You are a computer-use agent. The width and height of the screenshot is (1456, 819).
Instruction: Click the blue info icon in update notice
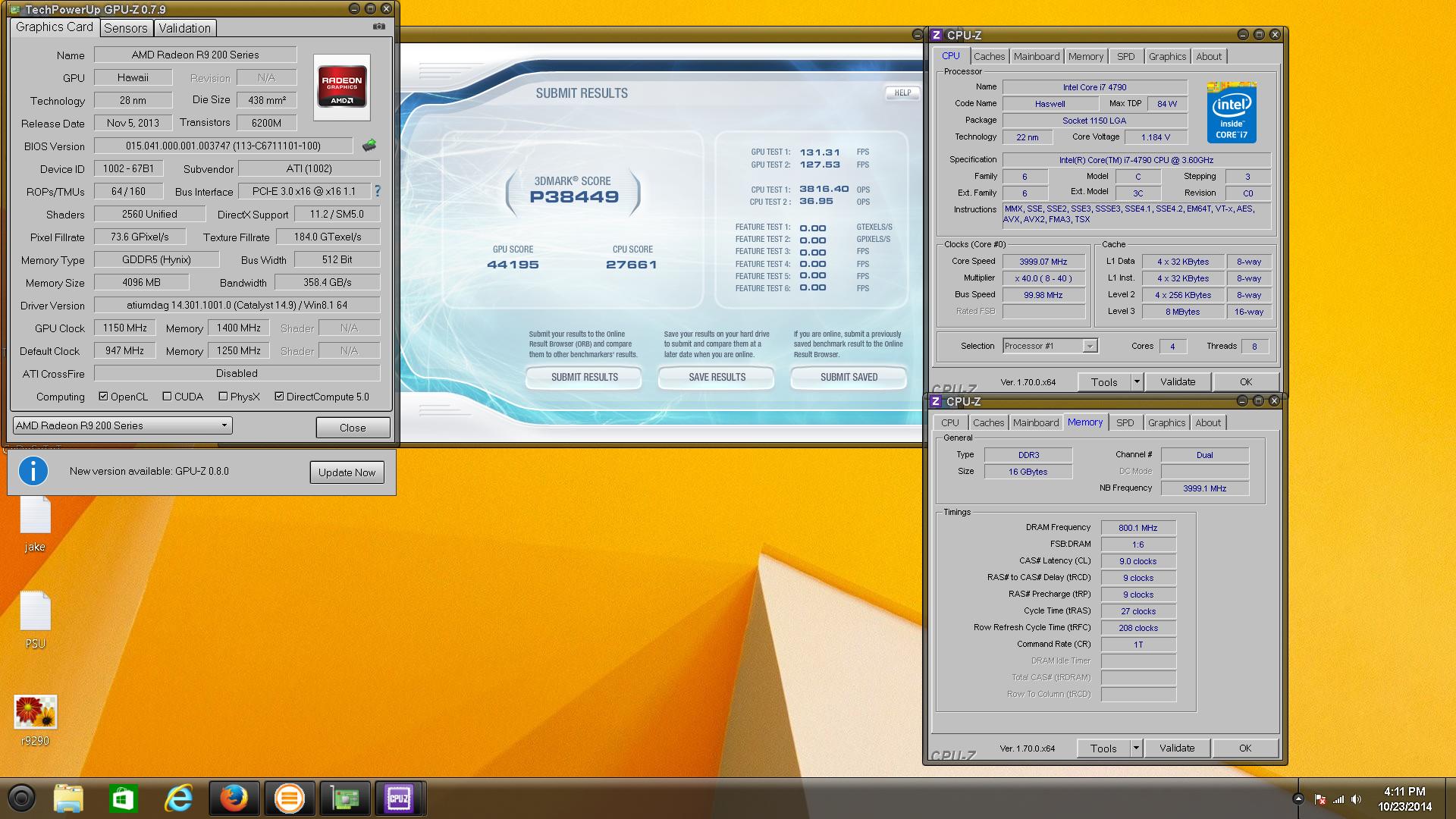[x=33, y=471]
